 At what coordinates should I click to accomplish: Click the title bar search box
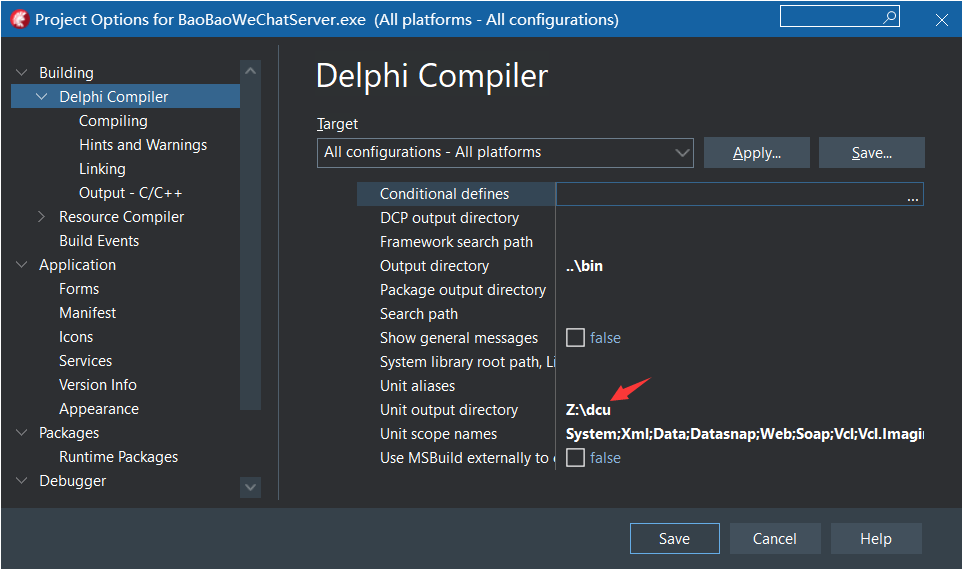(830, 17)
